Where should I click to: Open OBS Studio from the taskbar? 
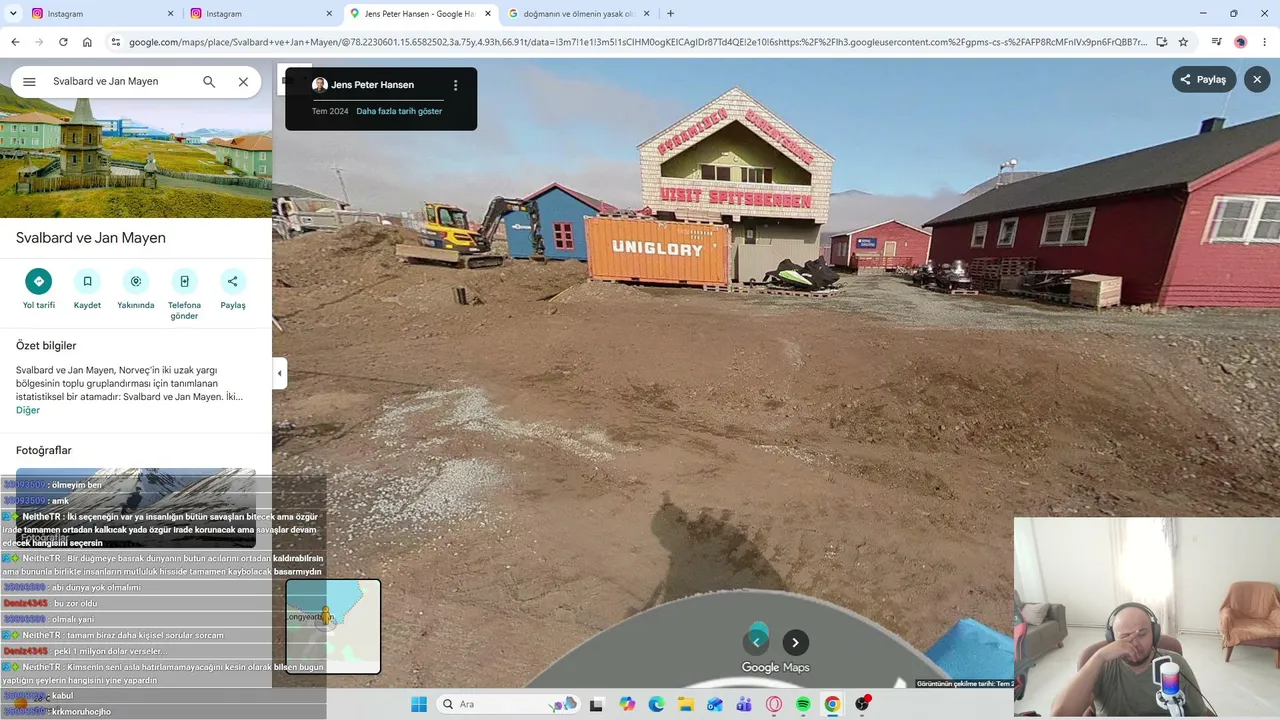click(862, 704)
